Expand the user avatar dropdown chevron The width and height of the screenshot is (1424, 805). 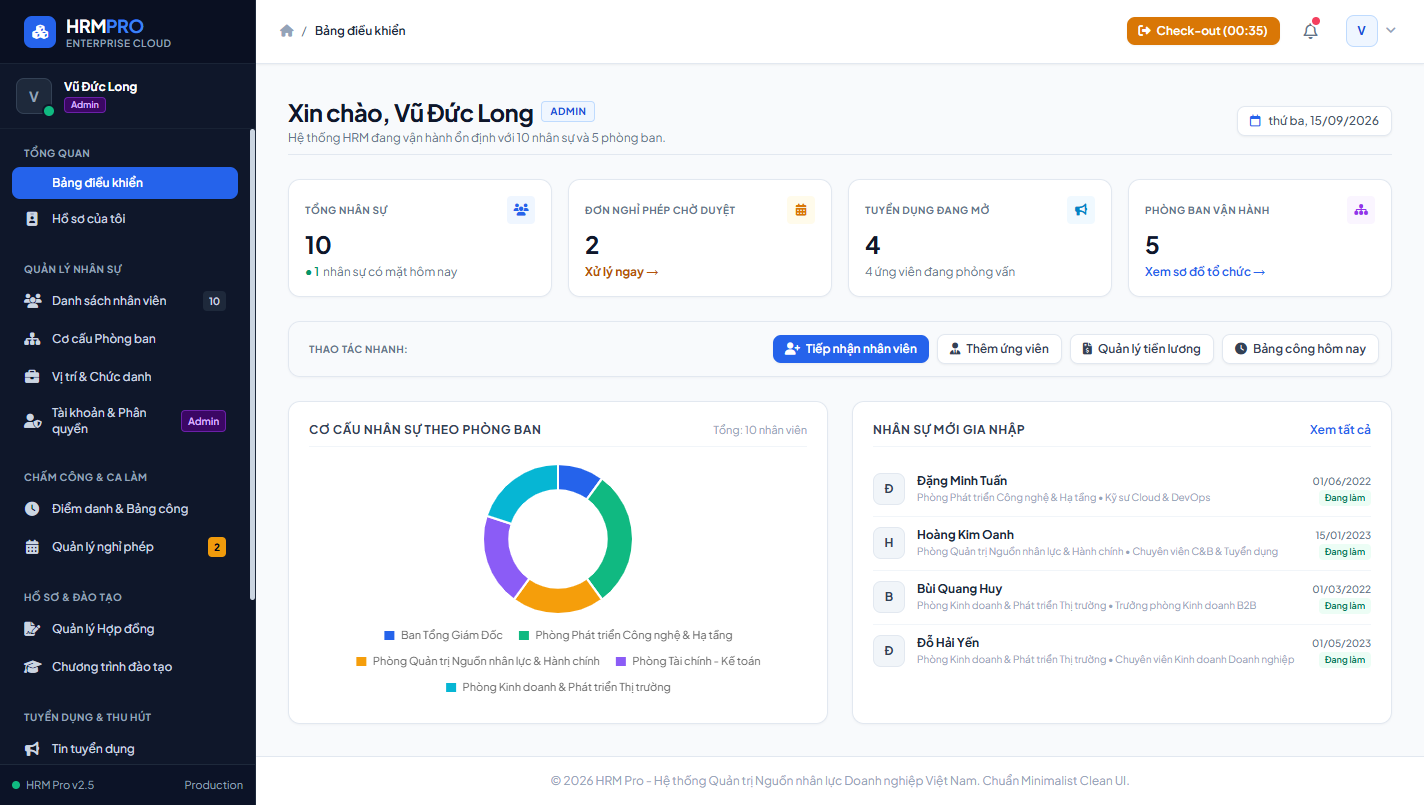1390,31
